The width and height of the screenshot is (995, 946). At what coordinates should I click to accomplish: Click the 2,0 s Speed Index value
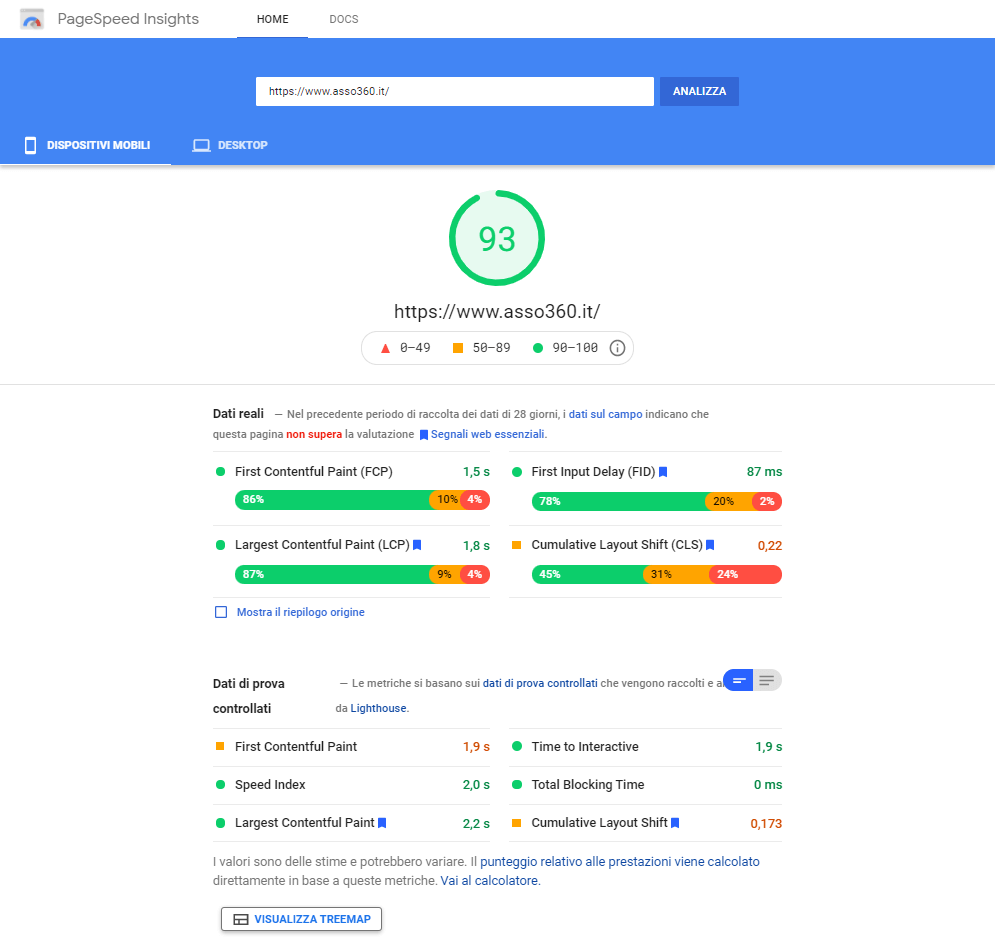476,785
